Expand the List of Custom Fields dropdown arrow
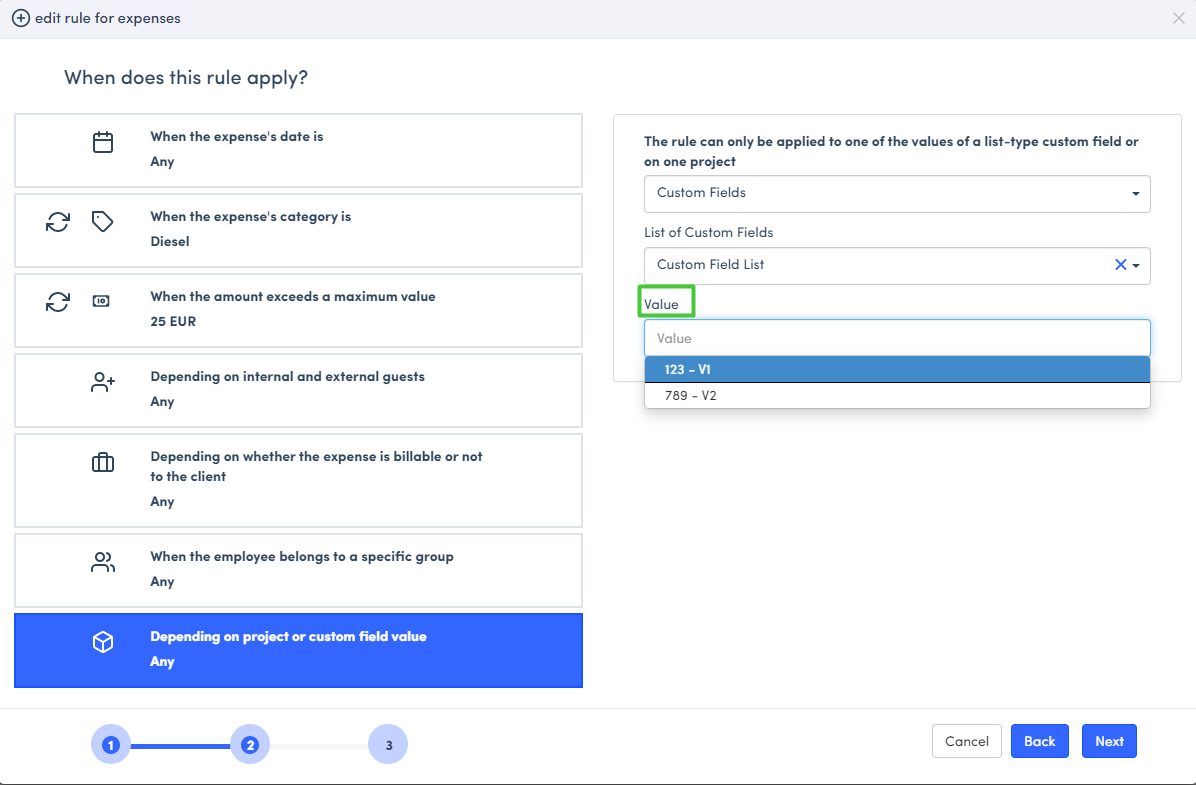1196x785 pixels. 1137,266
